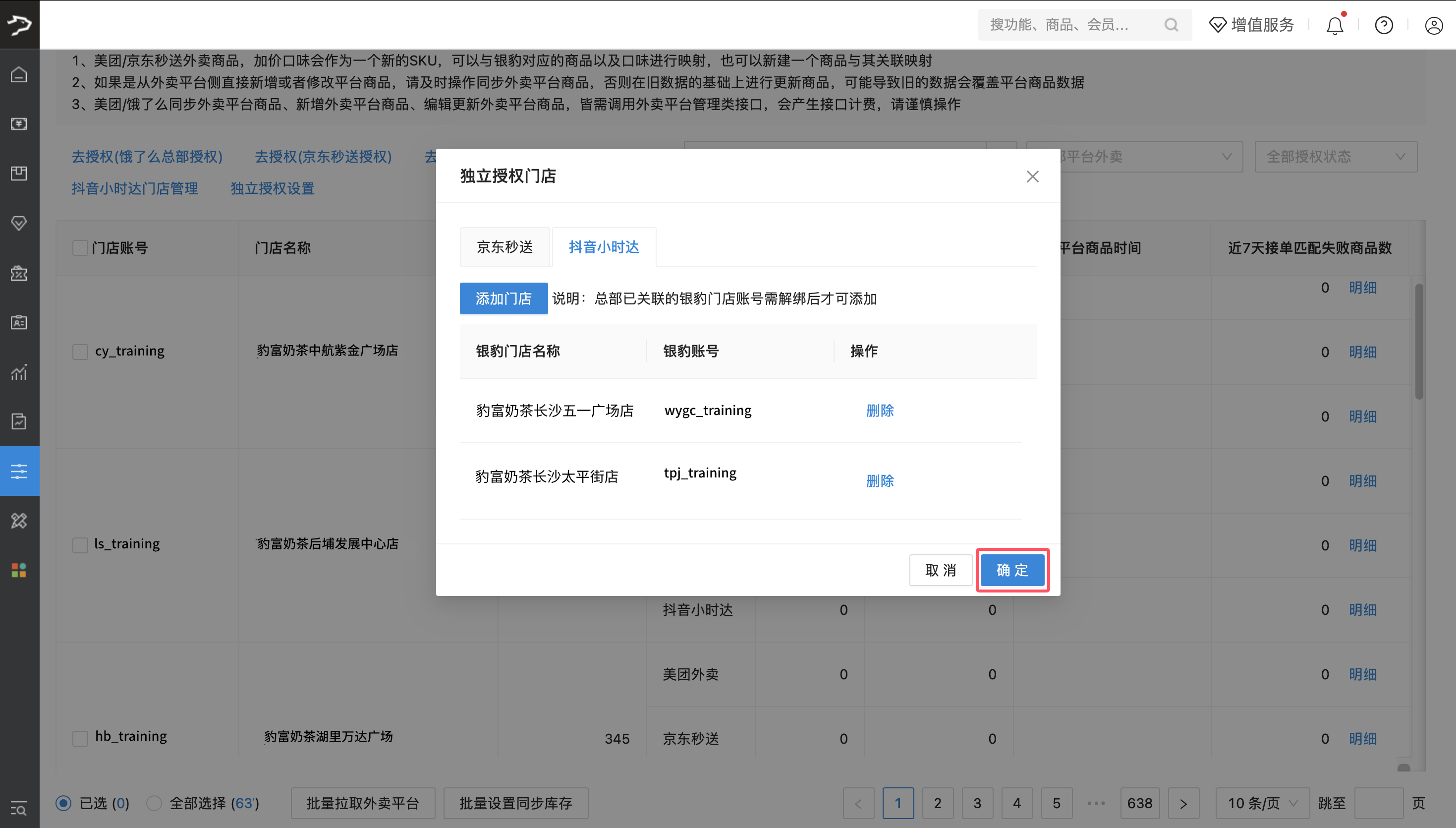Open the cashier yen icon in sidebar
The width and height of the screenshot is (1456, 828).
coord(19,124)
